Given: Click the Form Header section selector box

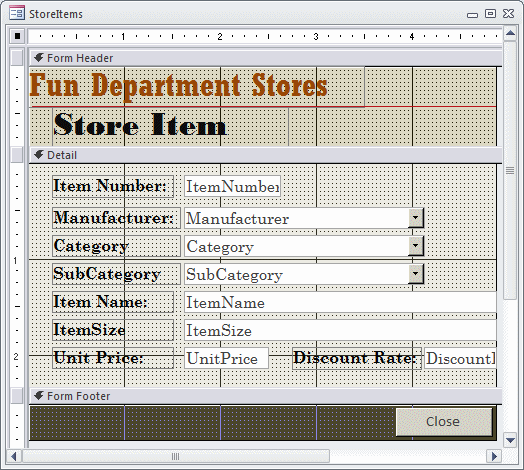Looking at the screenshot, I should 17,58.
